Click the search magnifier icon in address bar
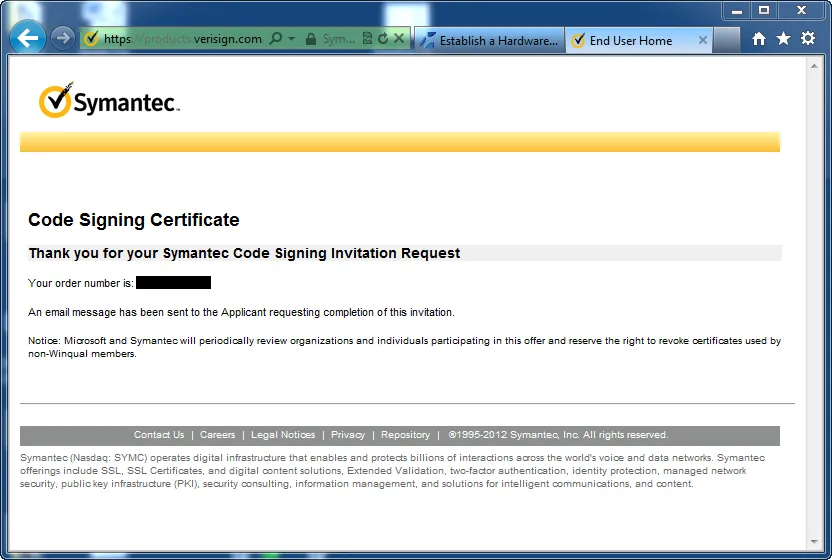 point(276,38)
